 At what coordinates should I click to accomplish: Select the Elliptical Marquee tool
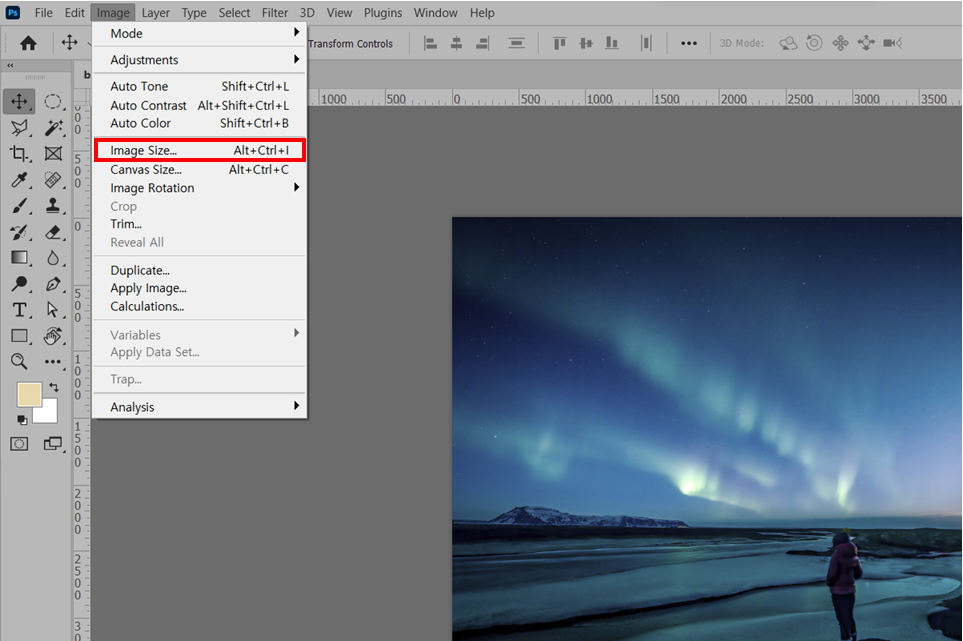click(53, 101)
